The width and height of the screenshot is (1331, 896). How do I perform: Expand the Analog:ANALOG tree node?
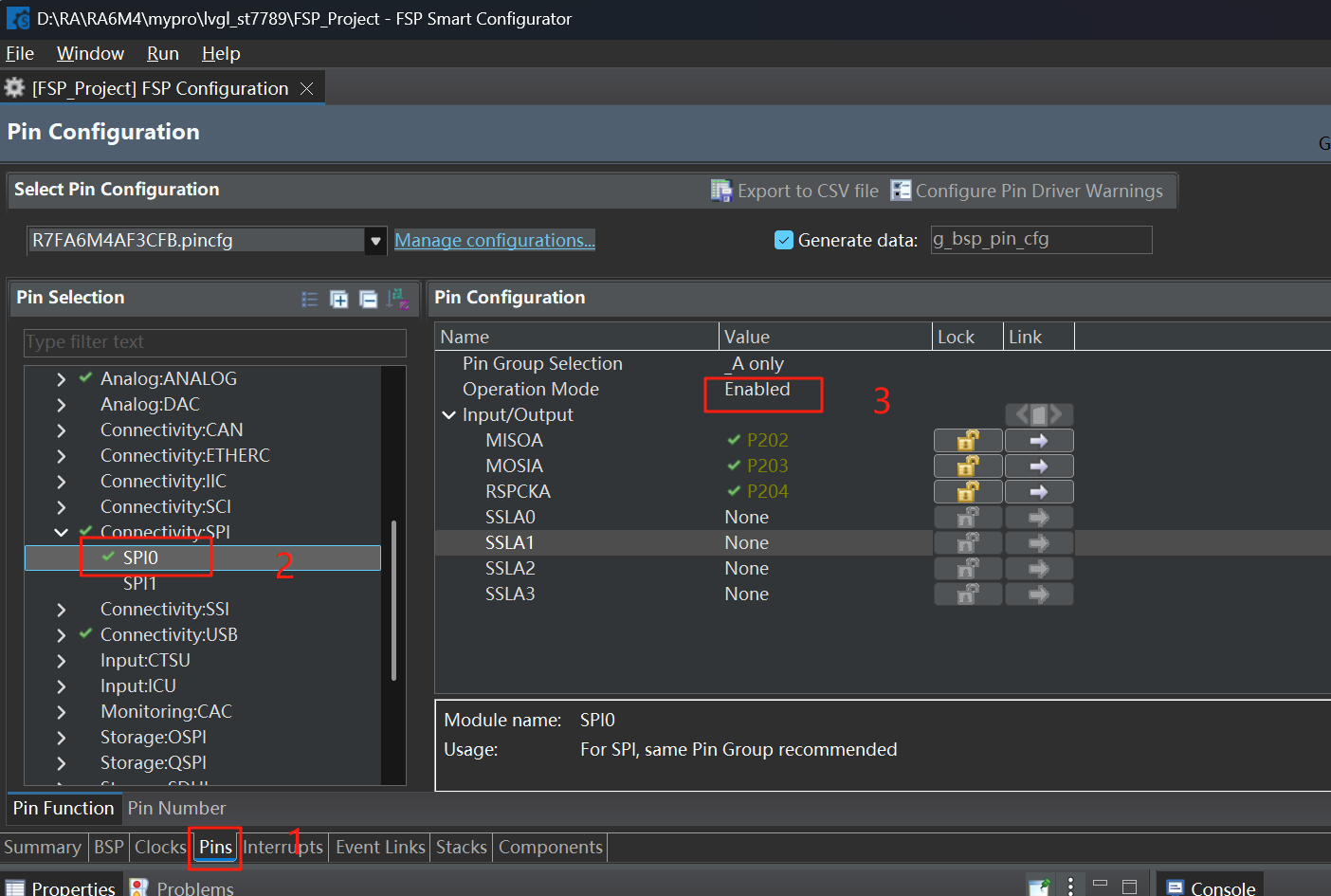tap(62, 379)
